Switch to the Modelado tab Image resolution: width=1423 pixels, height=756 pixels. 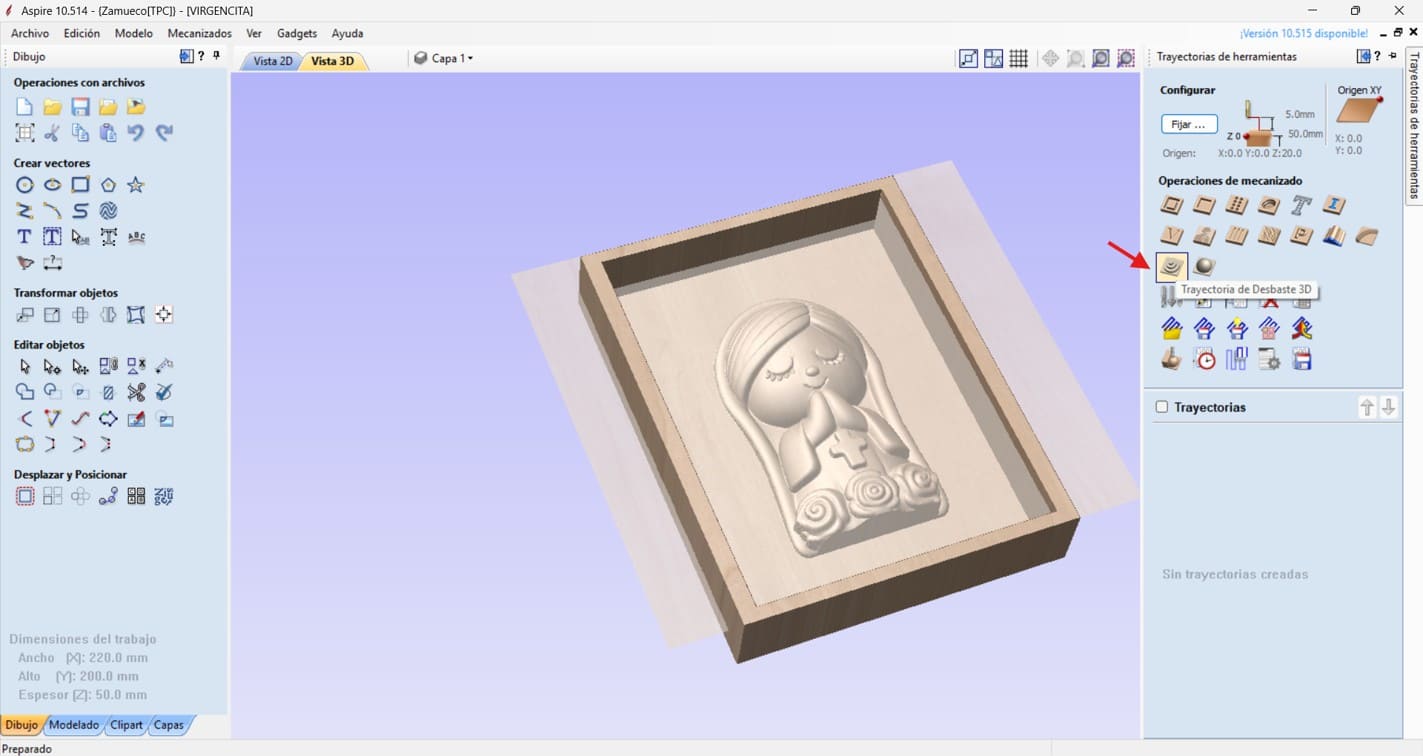click(74, 725)
